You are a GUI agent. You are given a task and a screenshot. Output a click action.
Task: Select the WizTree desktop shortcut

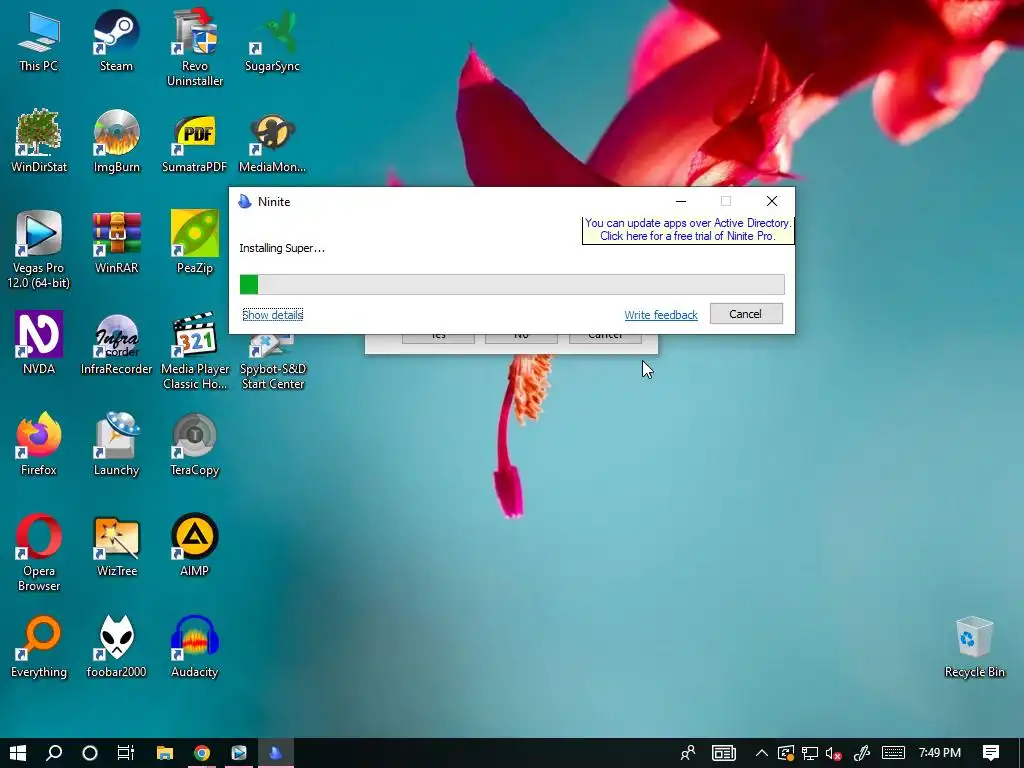pos(116,547)
